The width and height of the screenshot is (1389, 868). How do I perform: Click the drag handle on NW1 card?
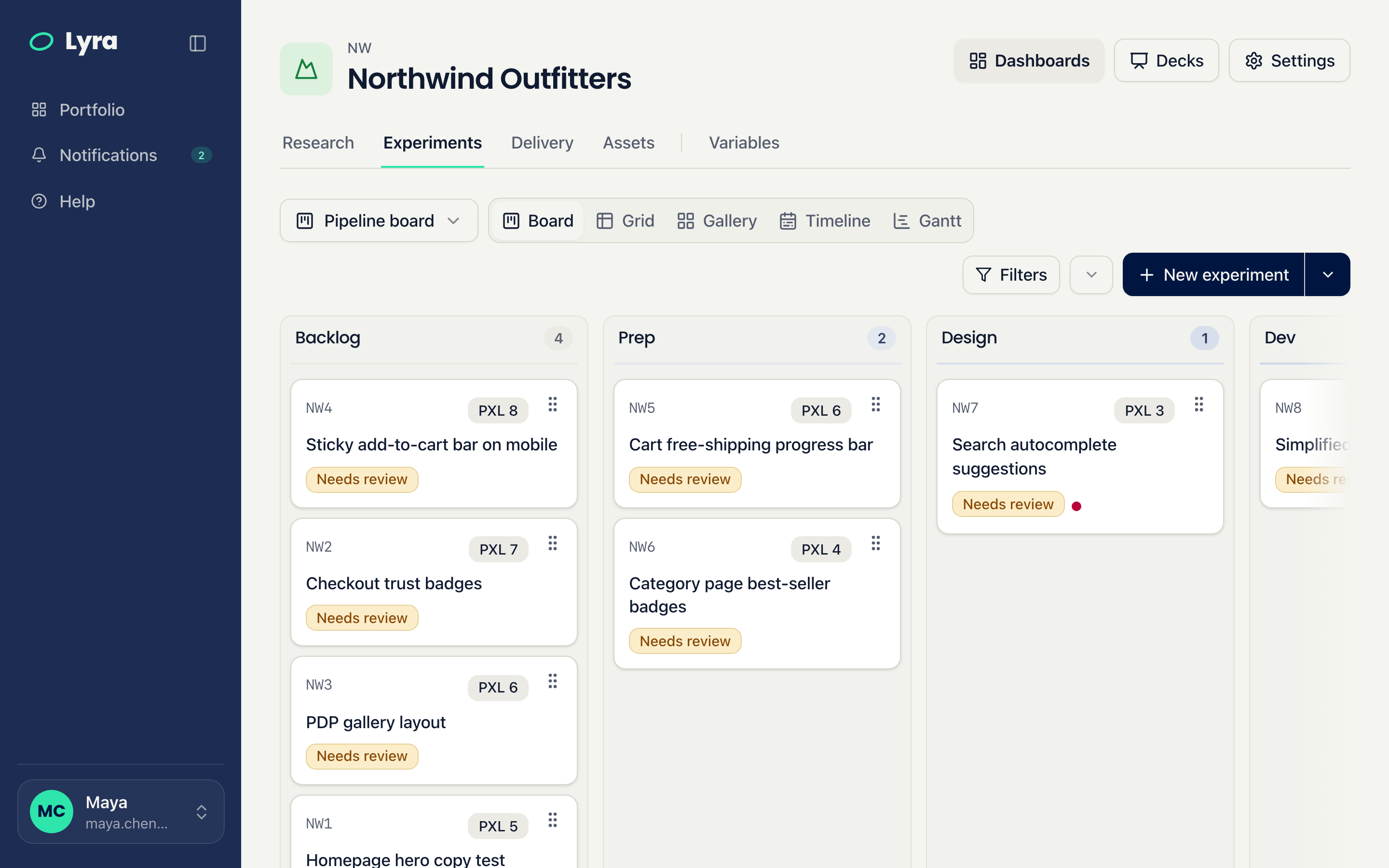[553, 820]
